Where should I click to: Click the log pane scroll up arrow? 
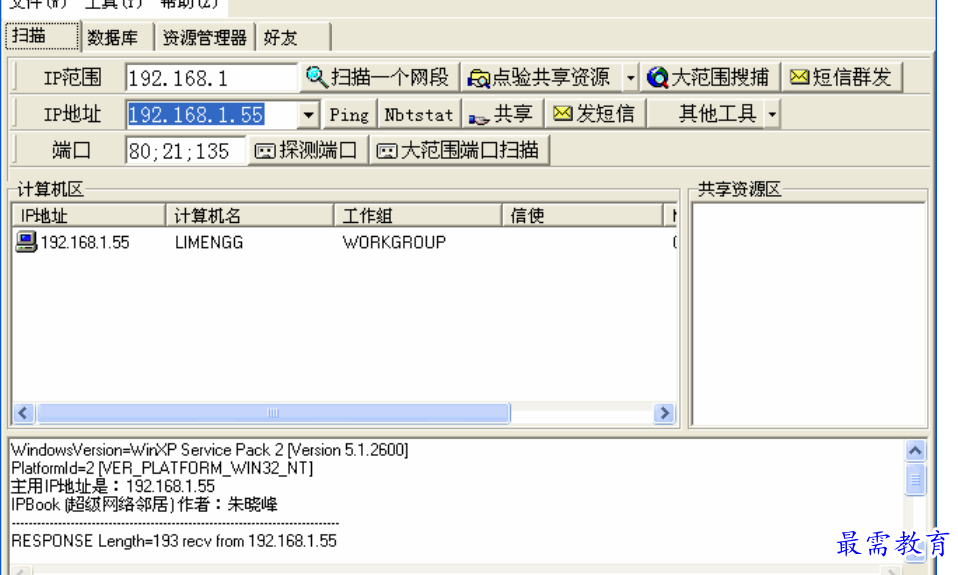915,451
